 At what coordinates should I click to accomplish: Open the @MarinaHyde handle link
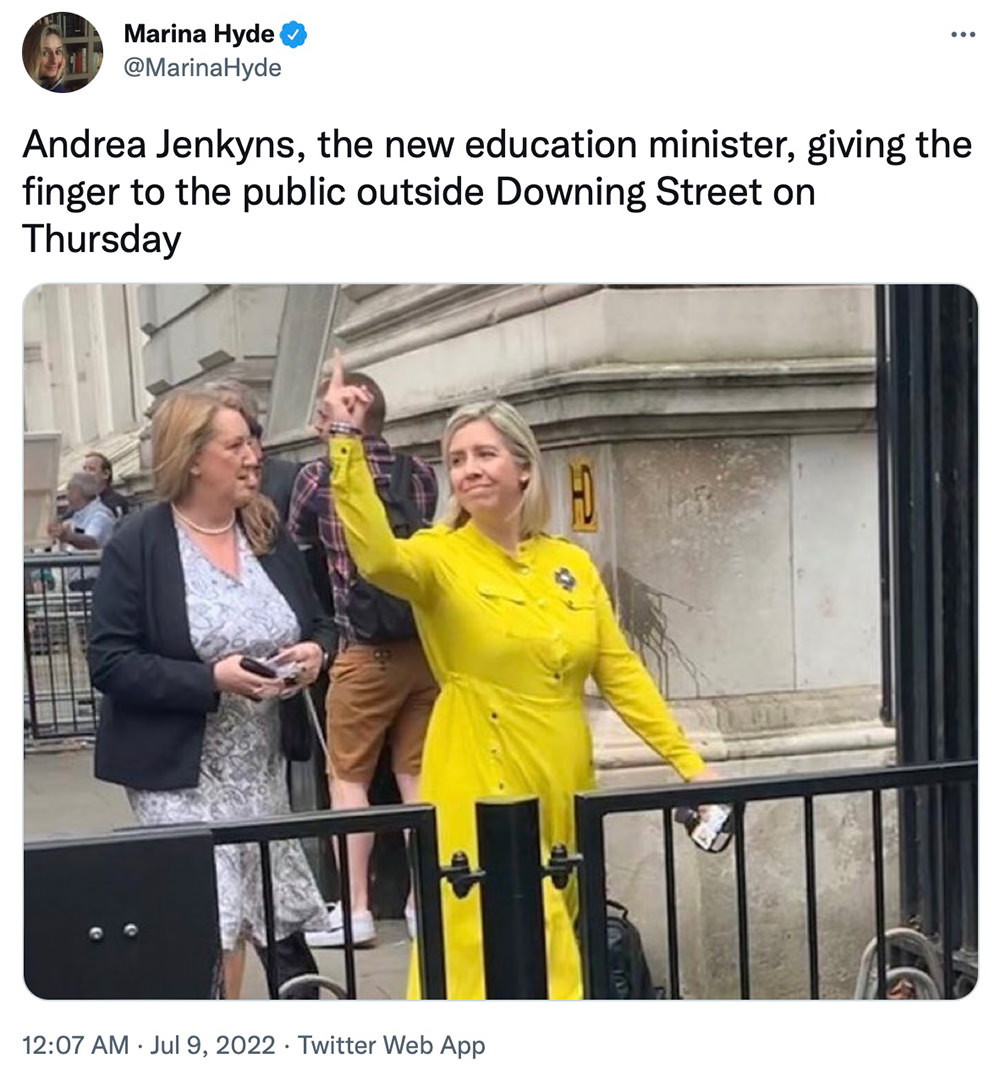202,68
